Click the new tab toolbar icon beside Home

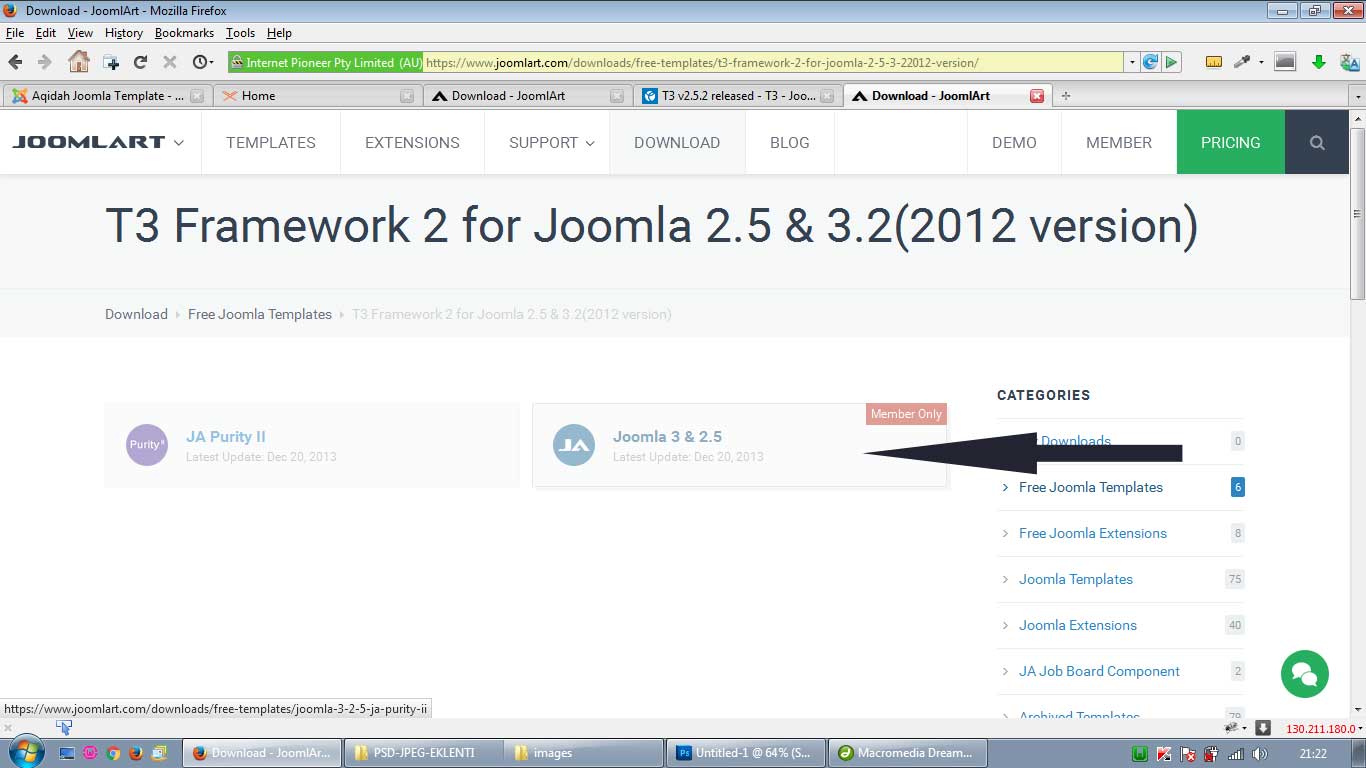[x=111, y=62]
